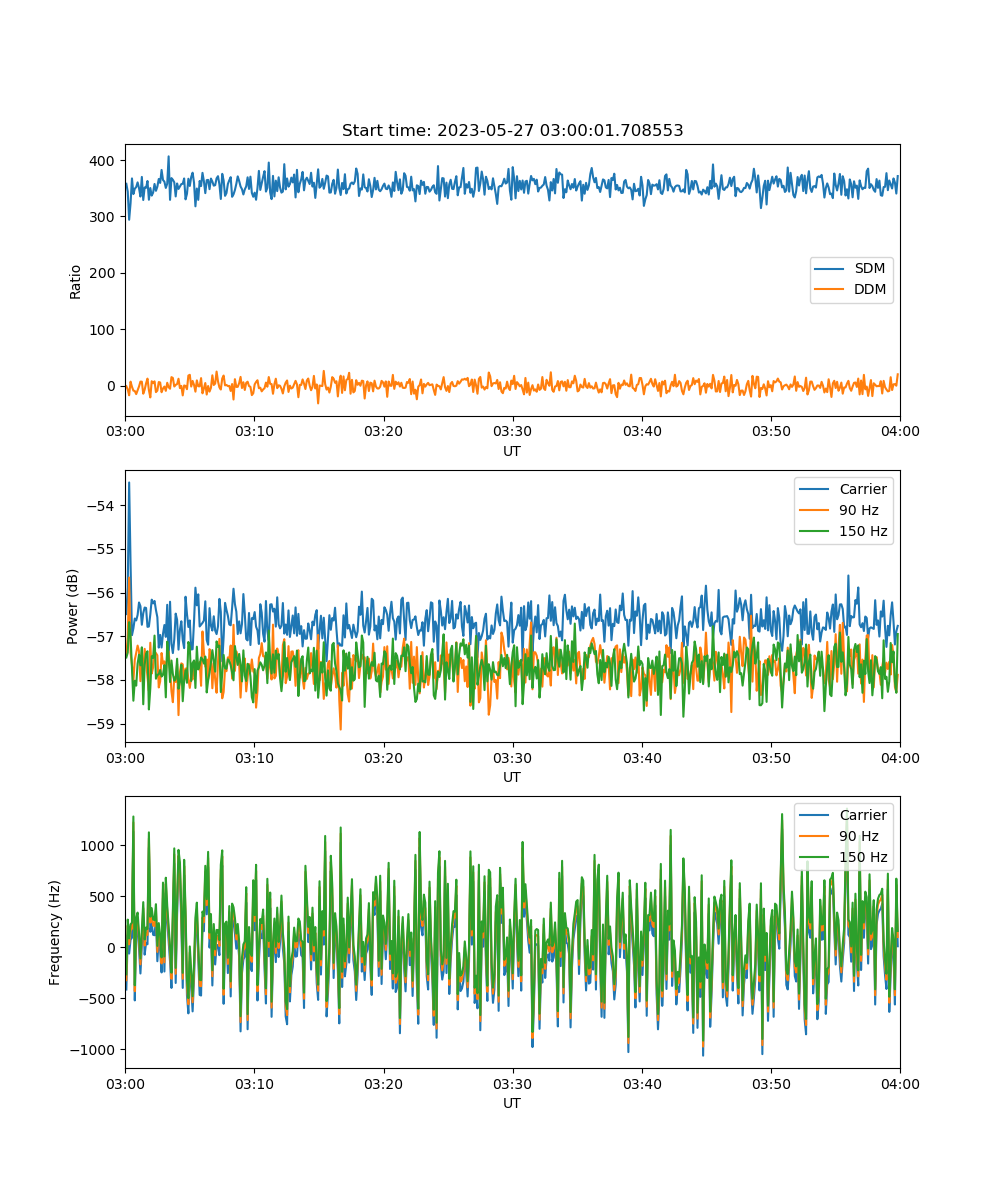Click the 03:30 tick under the Frequency plot
1000x1200 pixels.
click(512, 1083)
